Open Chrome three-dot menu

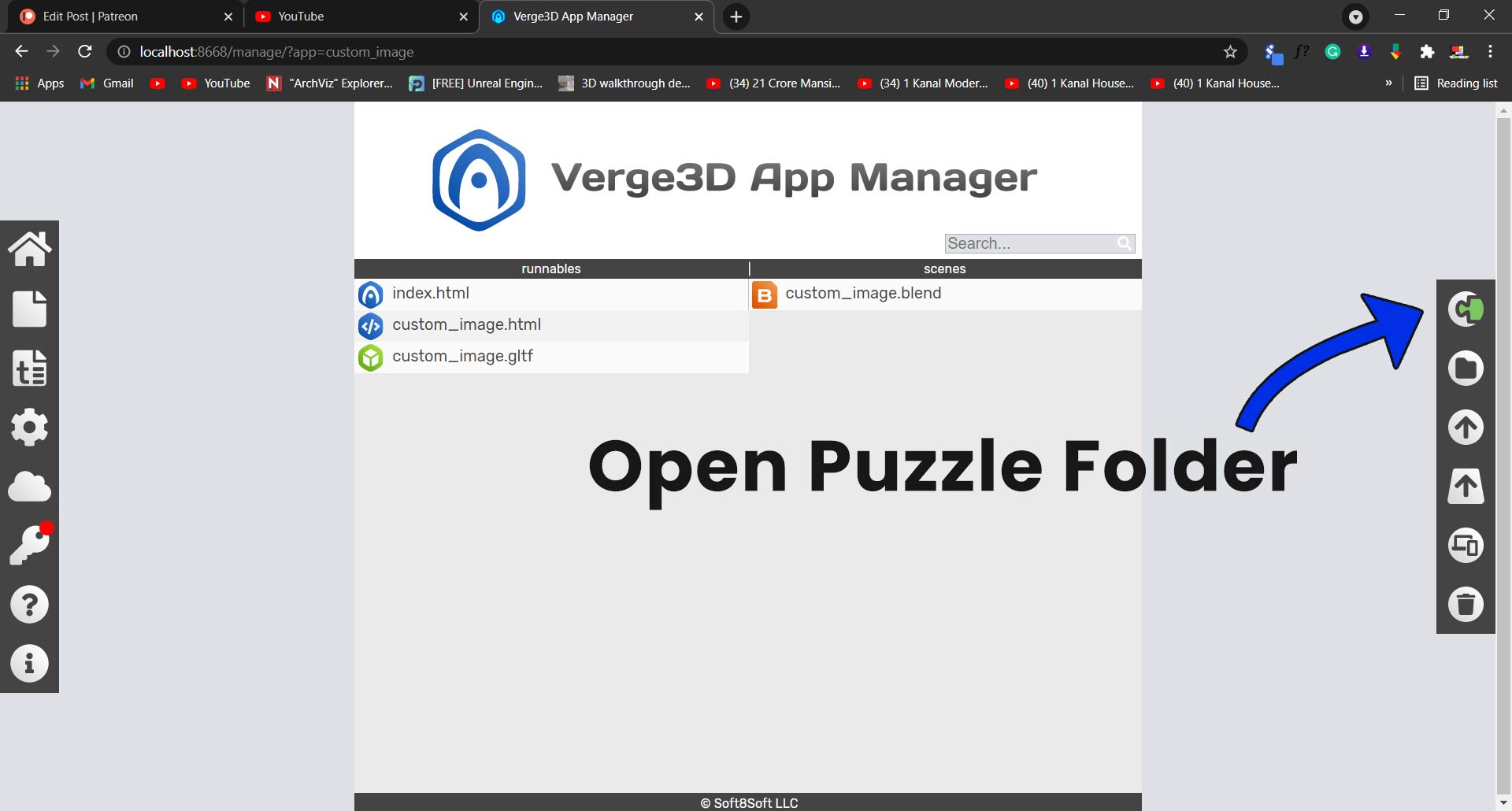[1490, 52]
